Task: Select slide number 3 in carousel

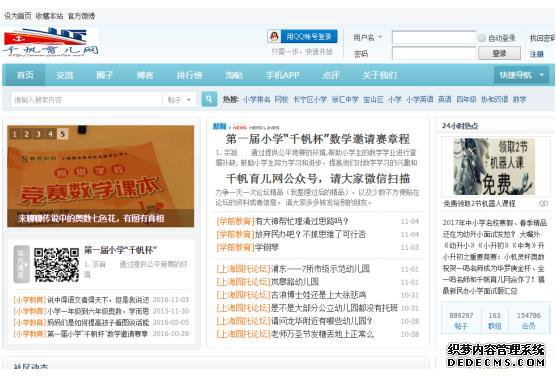Action: click(x=38, y=134)
